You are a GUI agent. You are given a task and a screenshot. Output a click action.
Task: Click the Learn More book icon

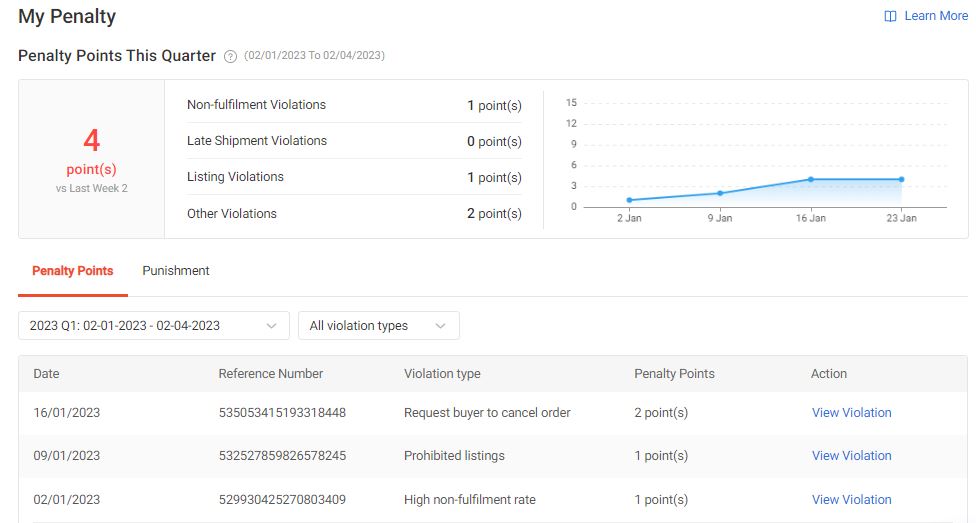click(890, 16)
